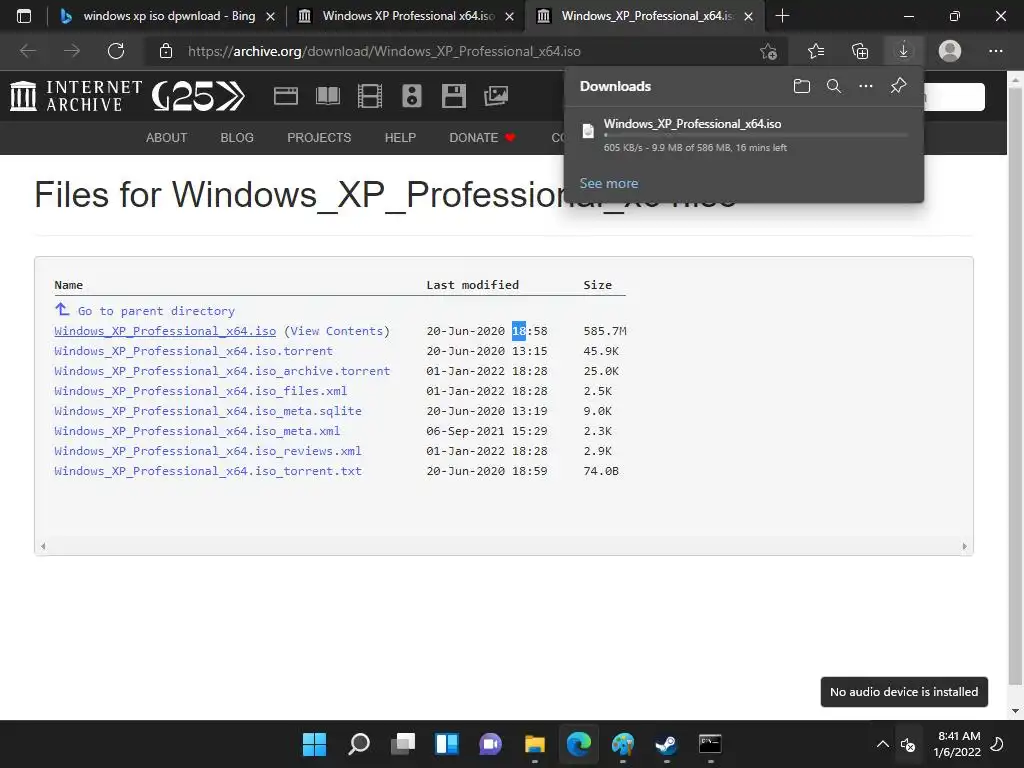Open more options in Downloads panel
The height and width of the screenshot is (768, 1024).
(x=865, y=86)
